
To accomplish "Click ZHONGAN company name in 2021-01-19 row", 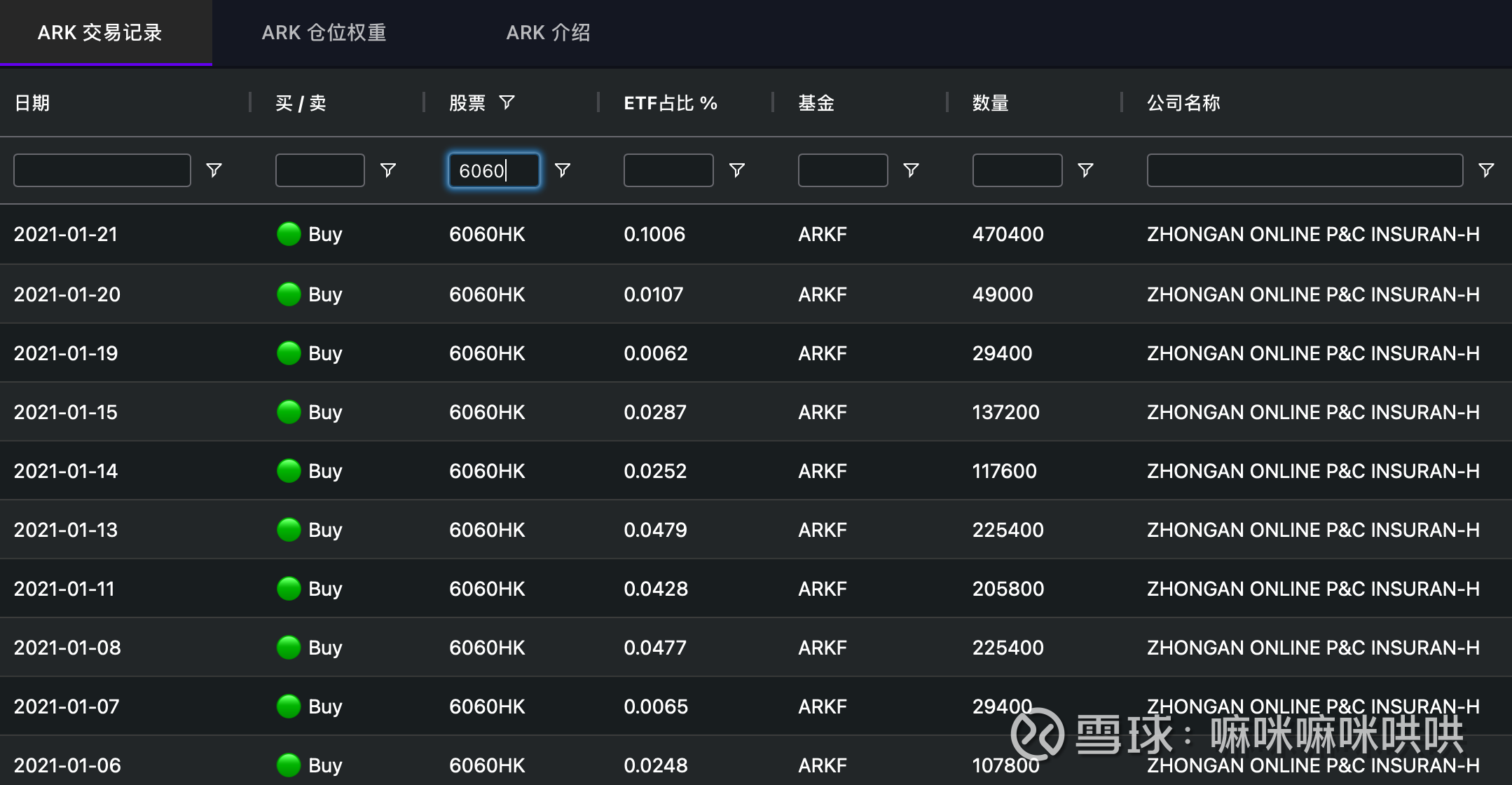I will tap(1313, 353).
